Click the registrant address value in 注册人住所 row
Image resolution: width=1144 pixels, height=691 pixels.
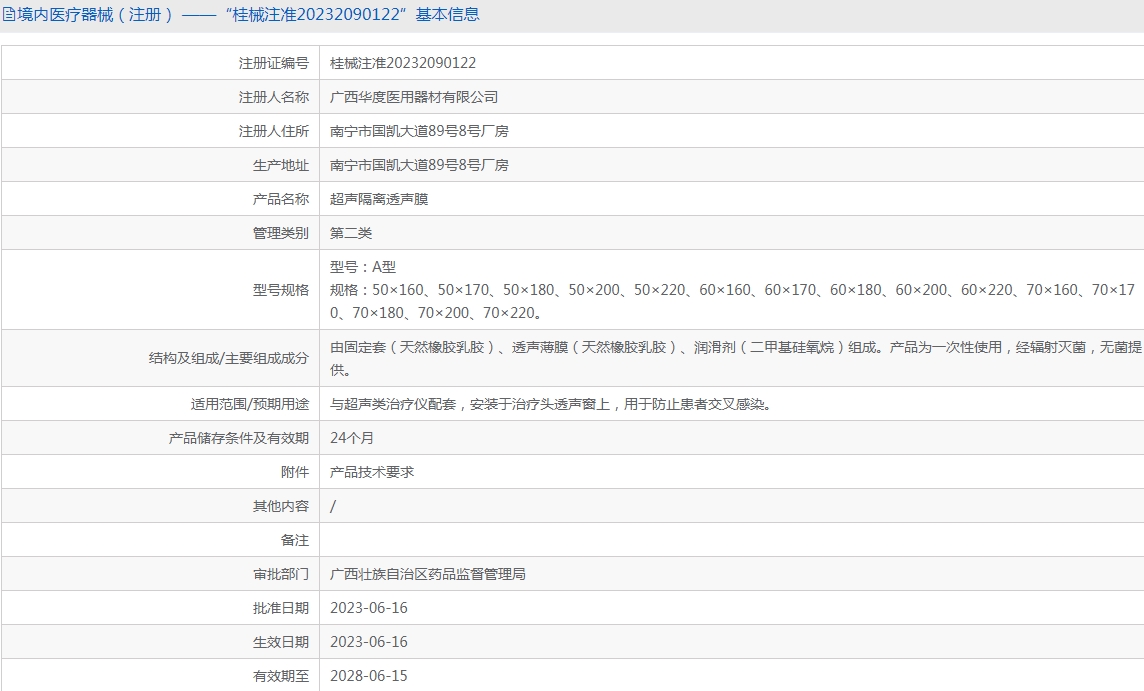coord(419,131)
